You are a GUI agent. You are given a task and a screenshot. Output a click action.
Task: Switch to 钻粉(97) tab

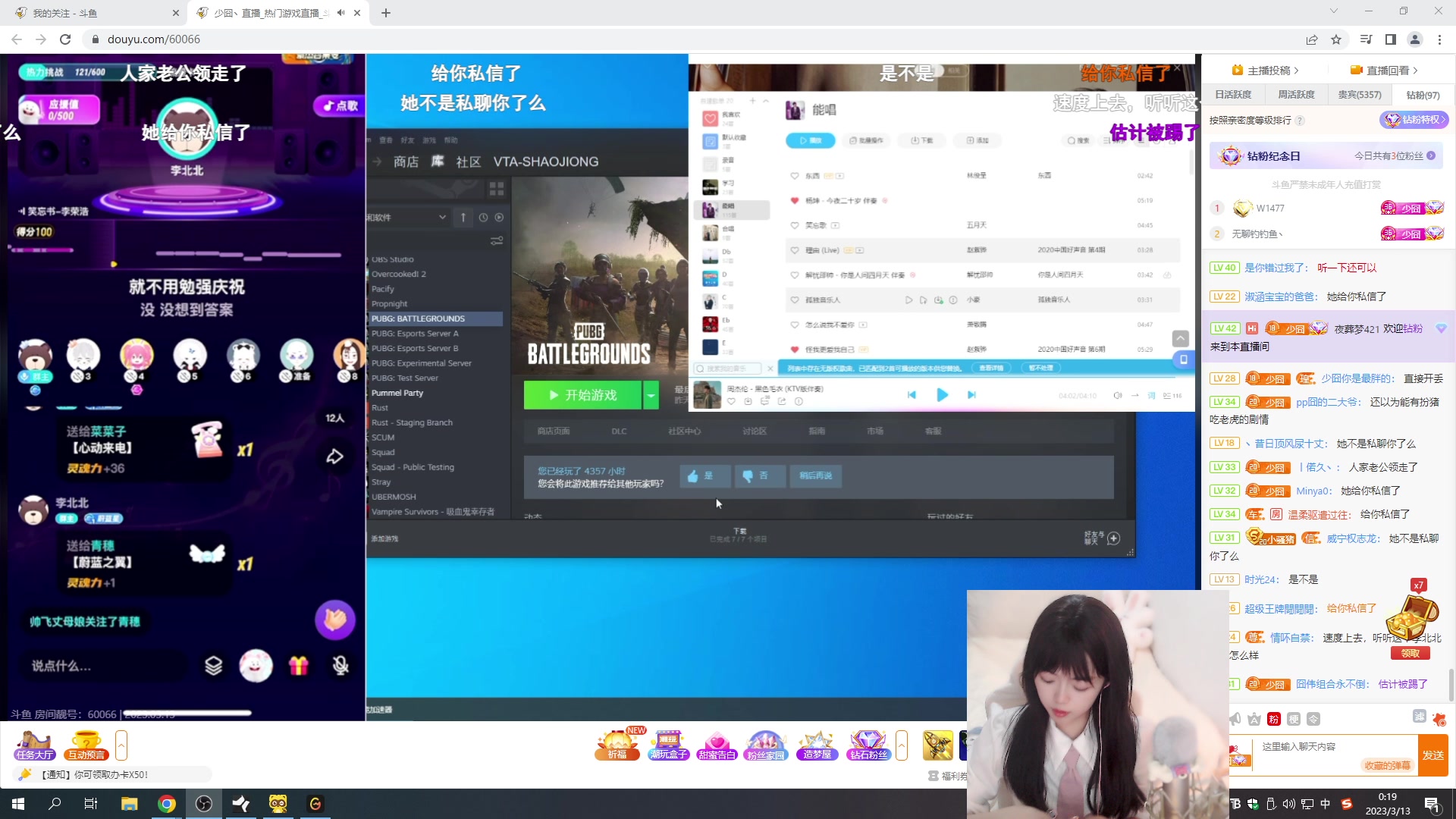(1423, 95)
